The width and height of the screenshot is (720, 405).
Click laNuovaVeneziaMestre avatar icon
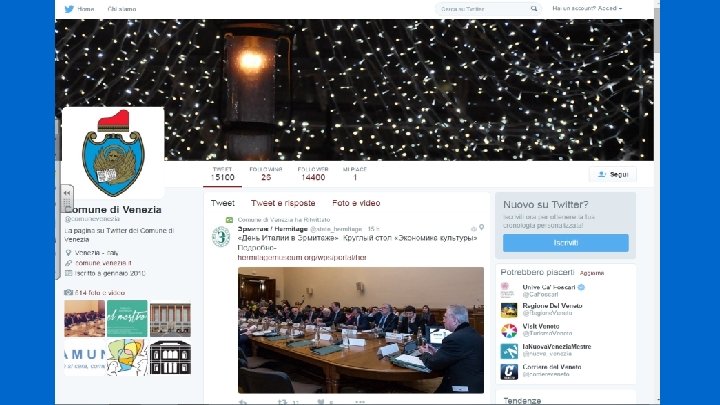tap(509, 351)
